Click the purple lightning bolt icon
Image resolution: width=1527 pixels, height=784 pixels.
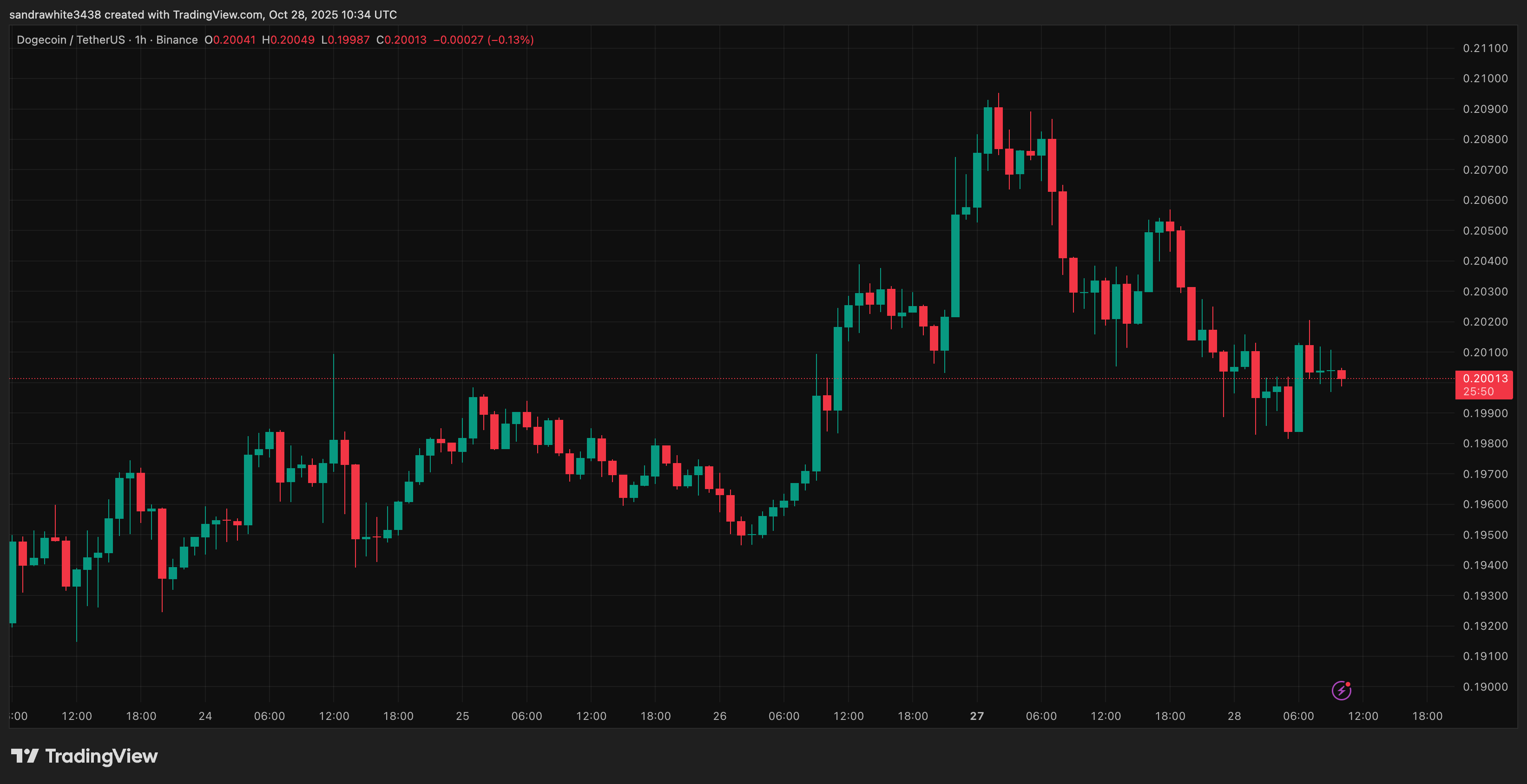click(x=1341, y=690)
